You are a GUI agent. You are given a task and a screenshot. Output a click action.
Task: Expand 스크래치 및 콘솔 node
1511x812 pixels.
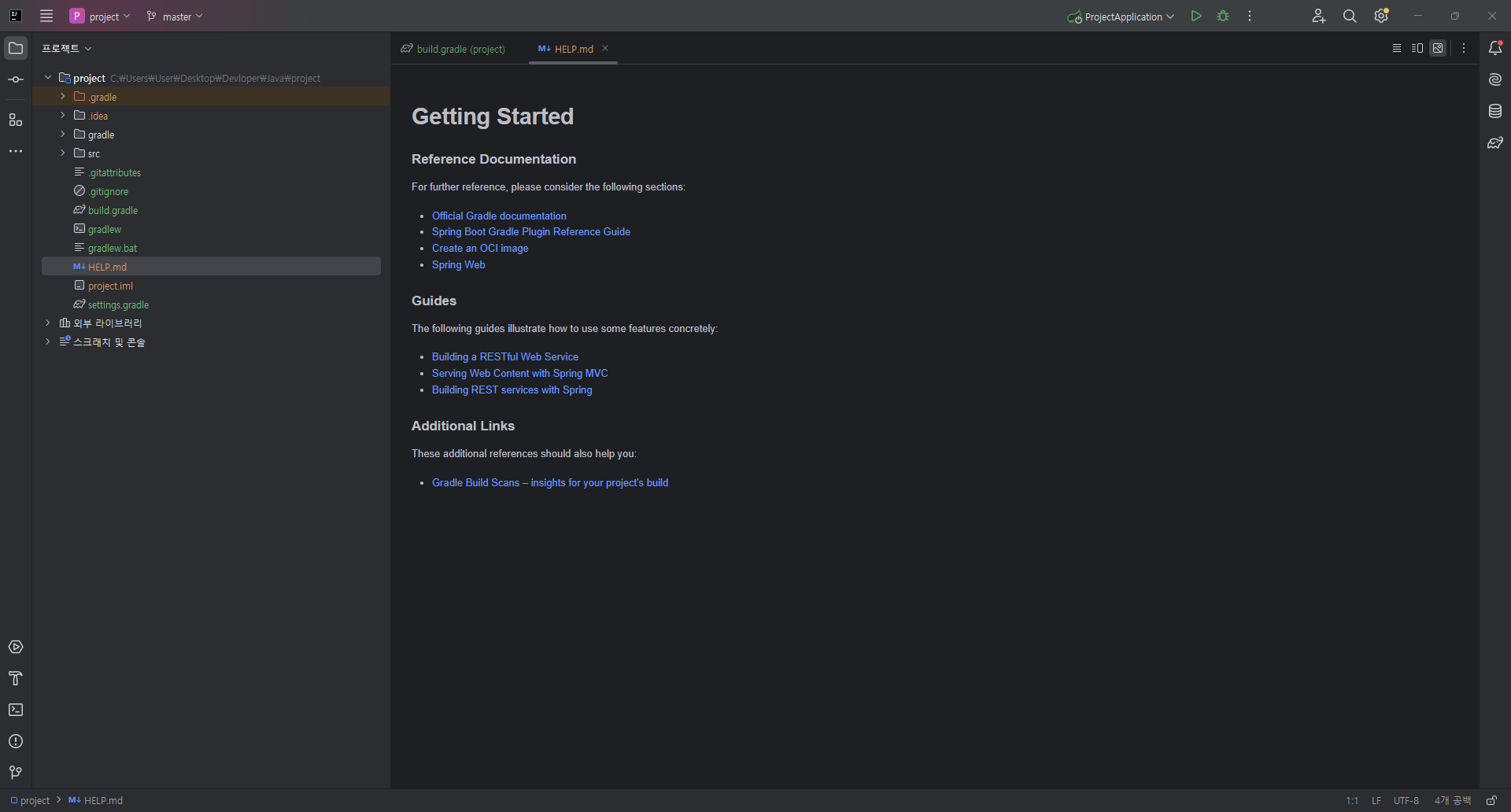(x=48, y=341)
